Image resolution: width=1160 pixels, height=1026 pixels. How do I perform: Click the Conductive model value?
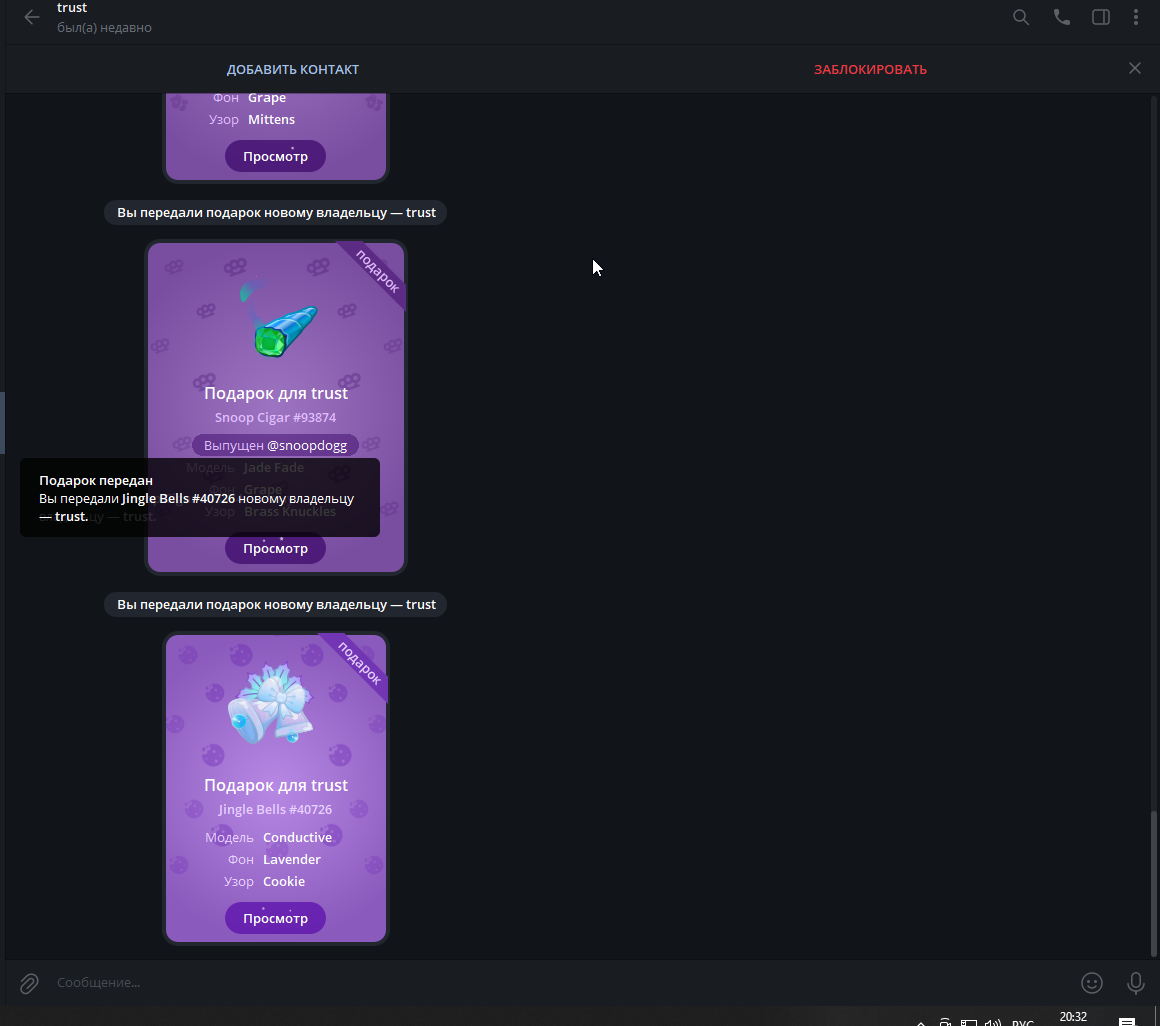[x=297, y=837]
